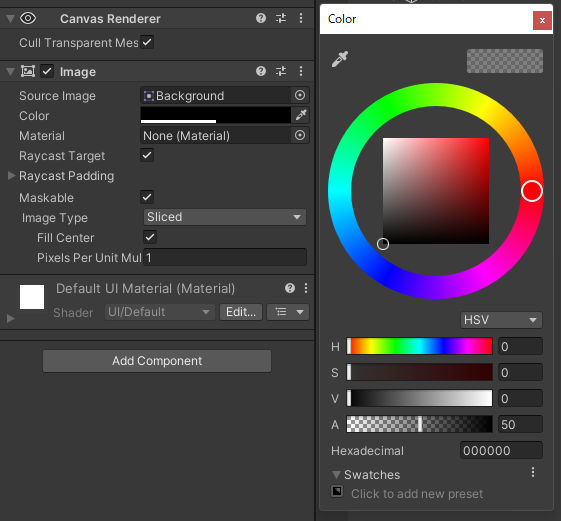Viewport: 561px width, 521px height.
Task: Open Default UI Material help icon
Action: point(290,288)
